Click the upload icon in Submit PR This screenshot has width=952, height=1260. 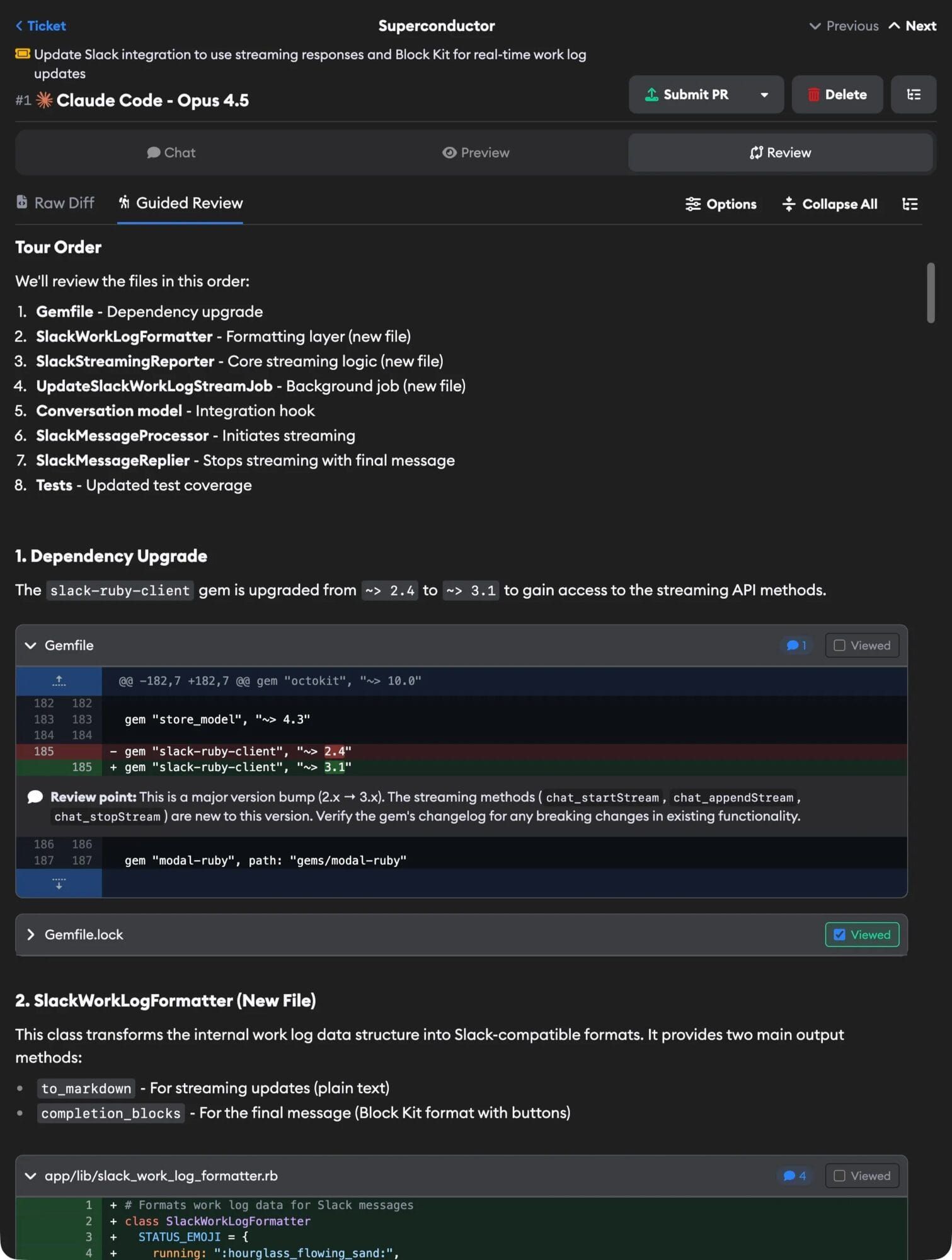point(651,94)
